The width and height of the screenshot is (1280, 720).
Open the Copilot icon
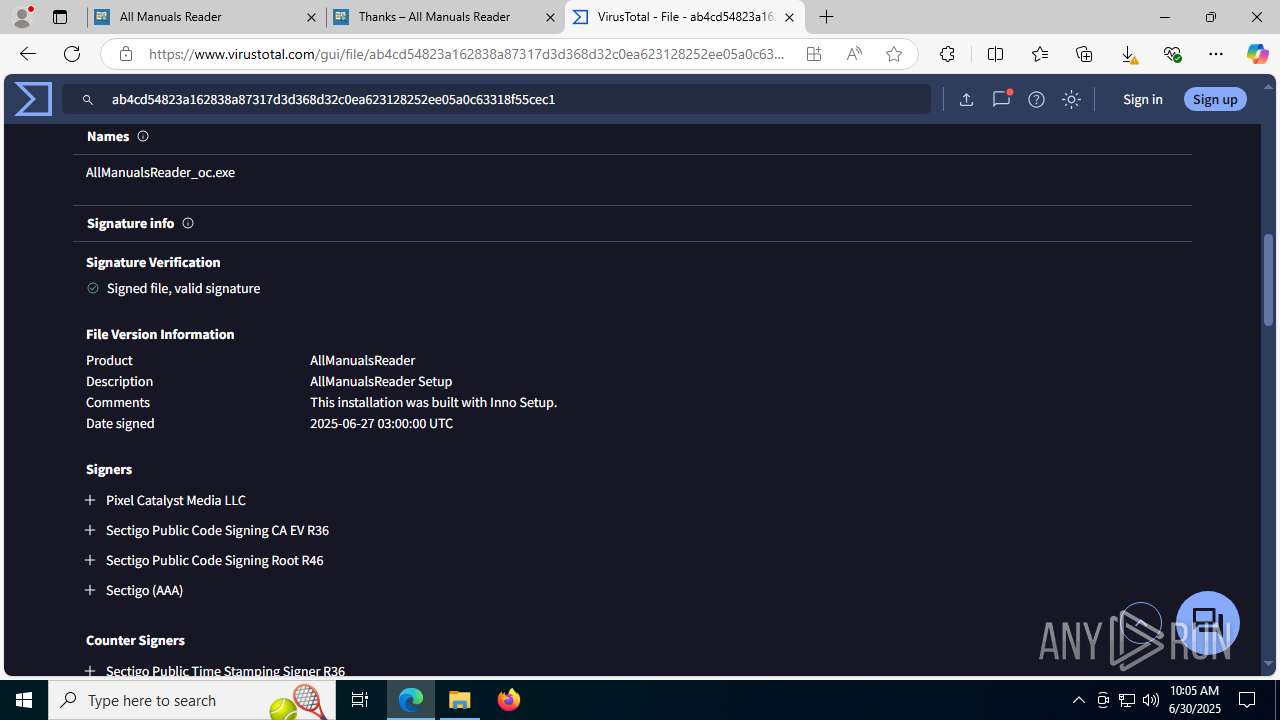1257,54
